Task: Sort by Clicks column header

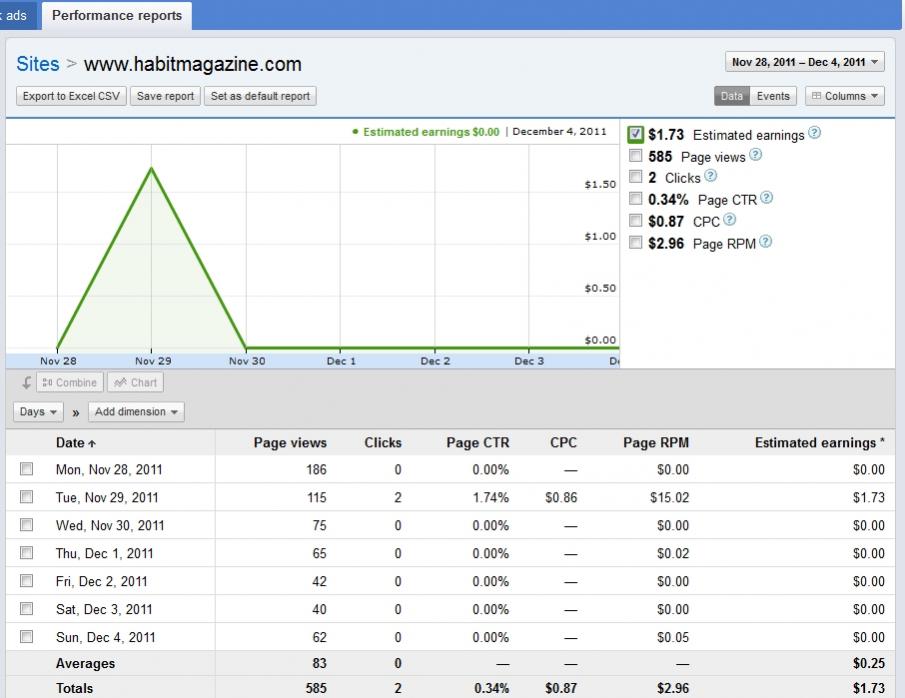Action: pos(383,443)
